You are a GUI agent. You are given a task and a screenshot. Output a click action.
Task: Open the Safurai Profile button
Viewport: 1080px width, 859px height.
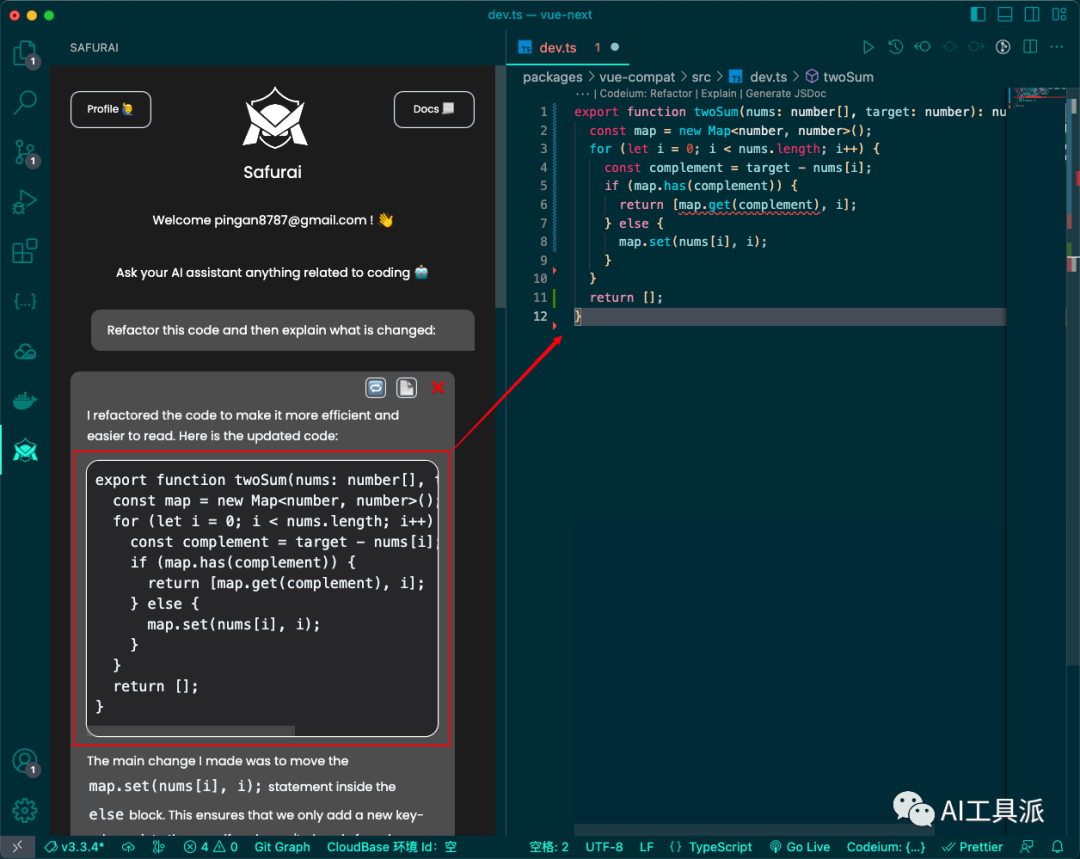(x=110, y=110)
